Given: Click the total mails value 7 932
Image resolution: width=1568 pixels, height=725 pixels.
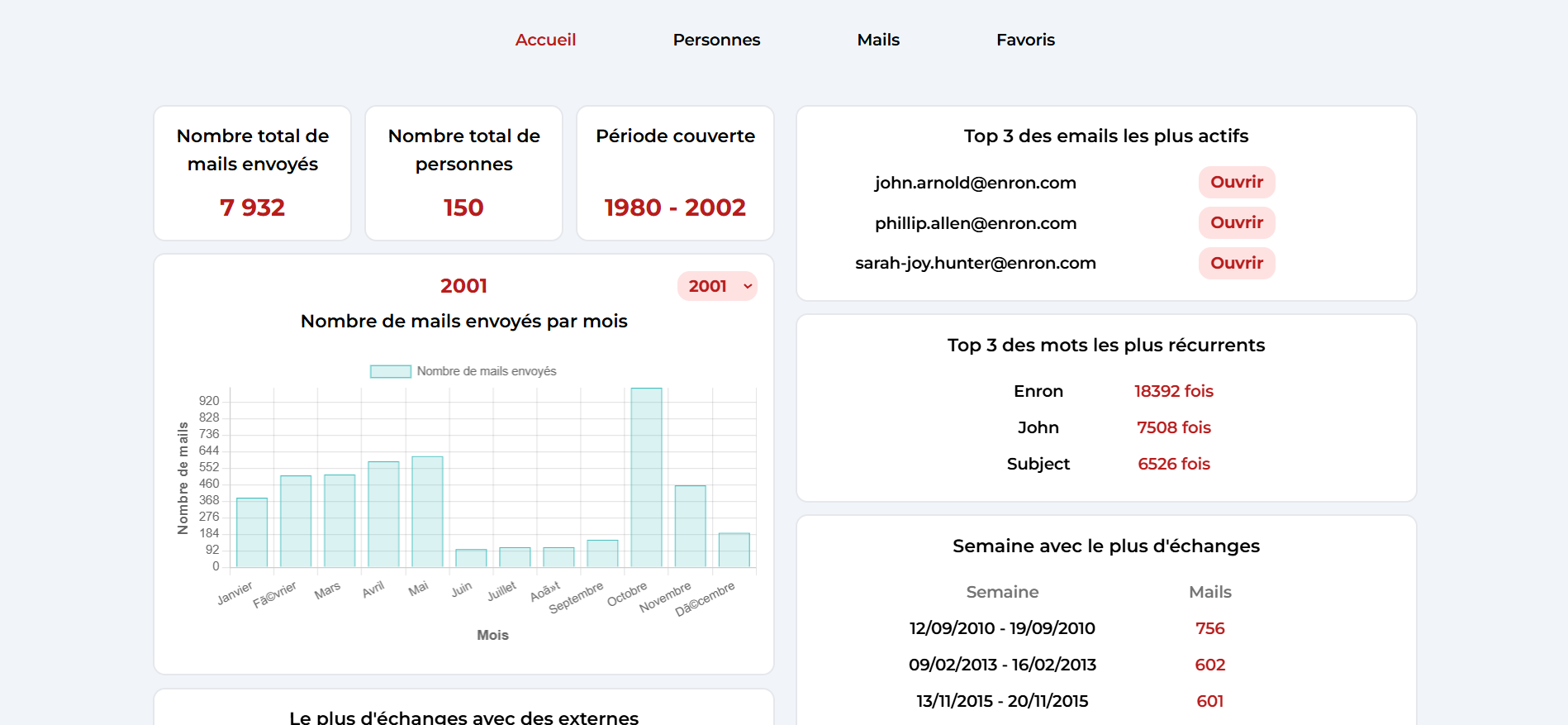Looking at the screenshot, I should click(x=252, y=207).
